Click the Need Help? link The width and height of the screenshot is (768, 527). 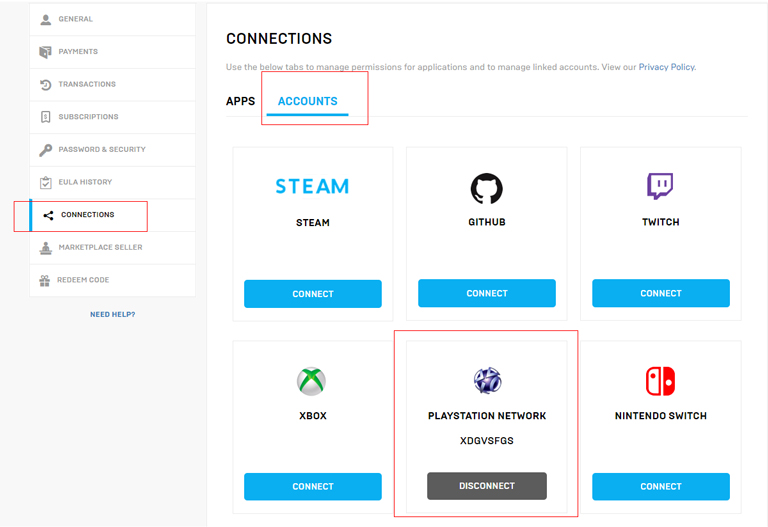click(x=112, y=314)
